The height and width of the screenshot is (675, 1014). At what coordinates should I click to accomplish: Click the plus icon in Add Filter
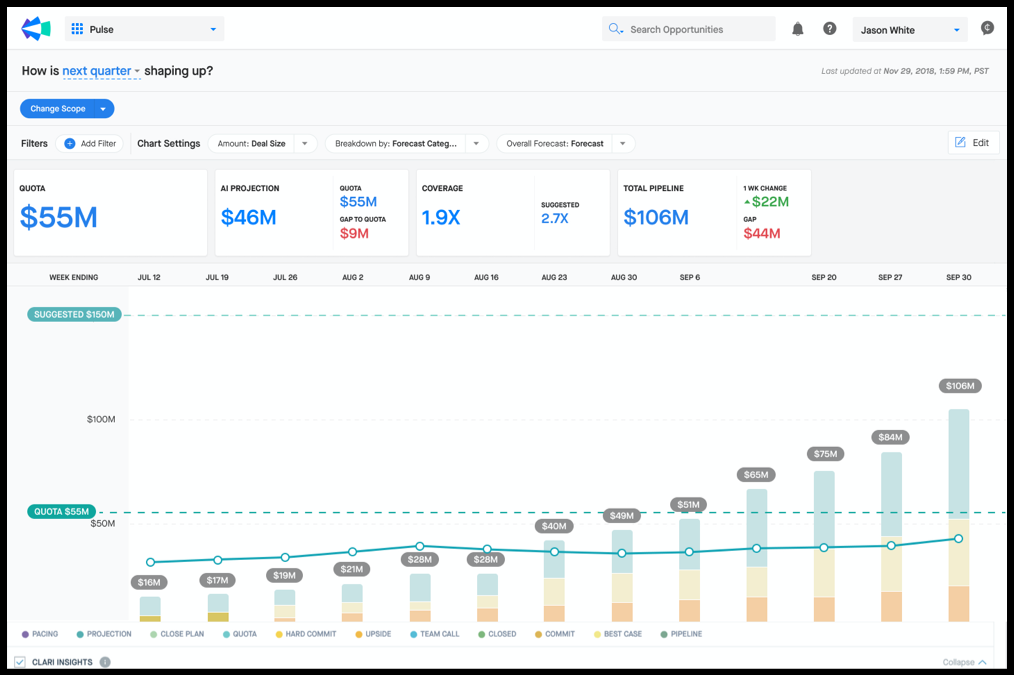[x=69, y=144]
